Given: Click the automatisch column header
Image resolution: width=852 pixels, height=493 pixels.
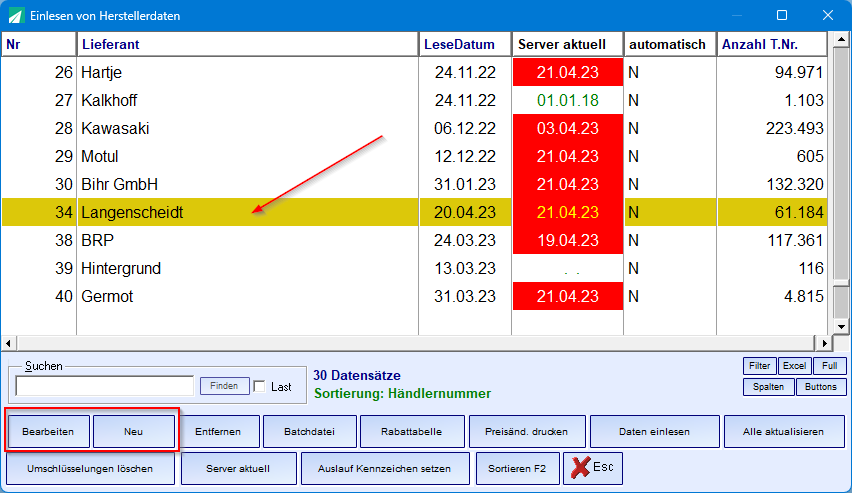Looking at the screenshot, I should point(670,44).
